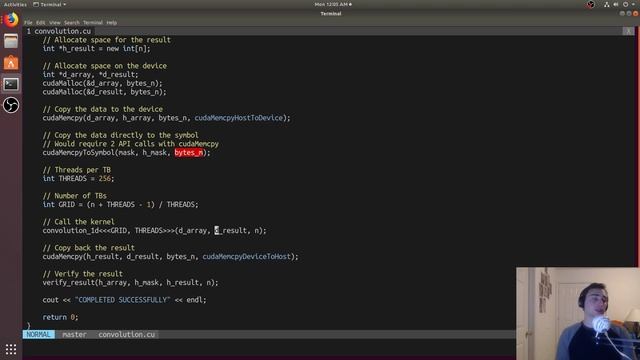This screenshot has height=360, width=640.
Task: Click cudaMalloc(&d_result, bytes_n) line
Action: point(104,92)
